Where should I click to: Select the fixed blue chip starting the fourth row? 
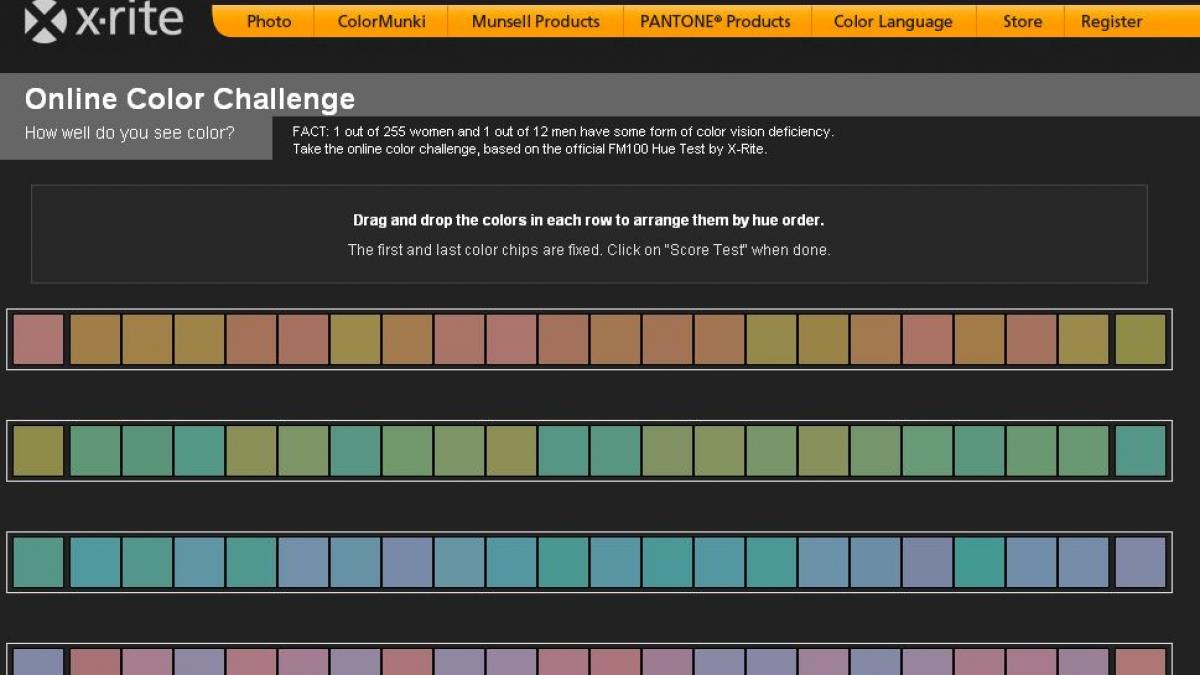[x=38, y=662]
